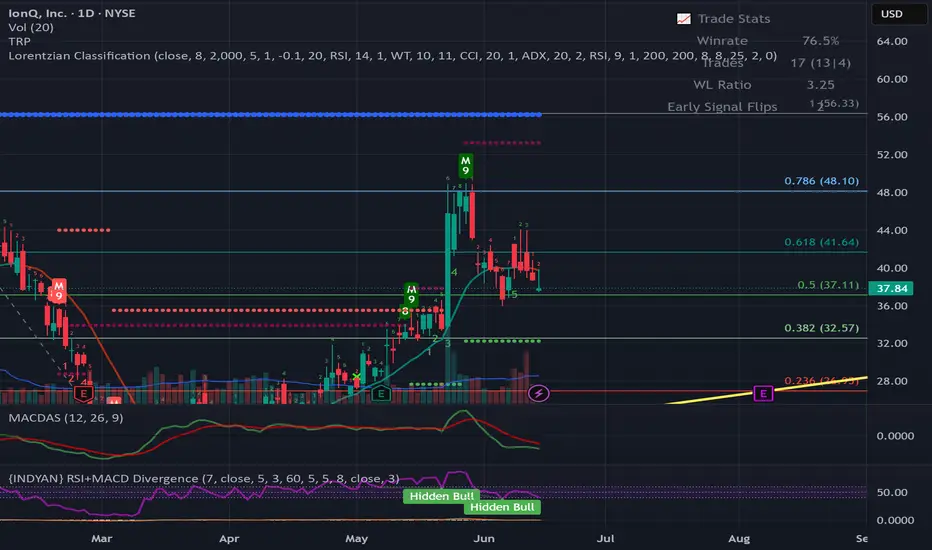Click the May date label
Viewport: 932px width, 550px height.
pyautogui.click(x=357, y=539)
